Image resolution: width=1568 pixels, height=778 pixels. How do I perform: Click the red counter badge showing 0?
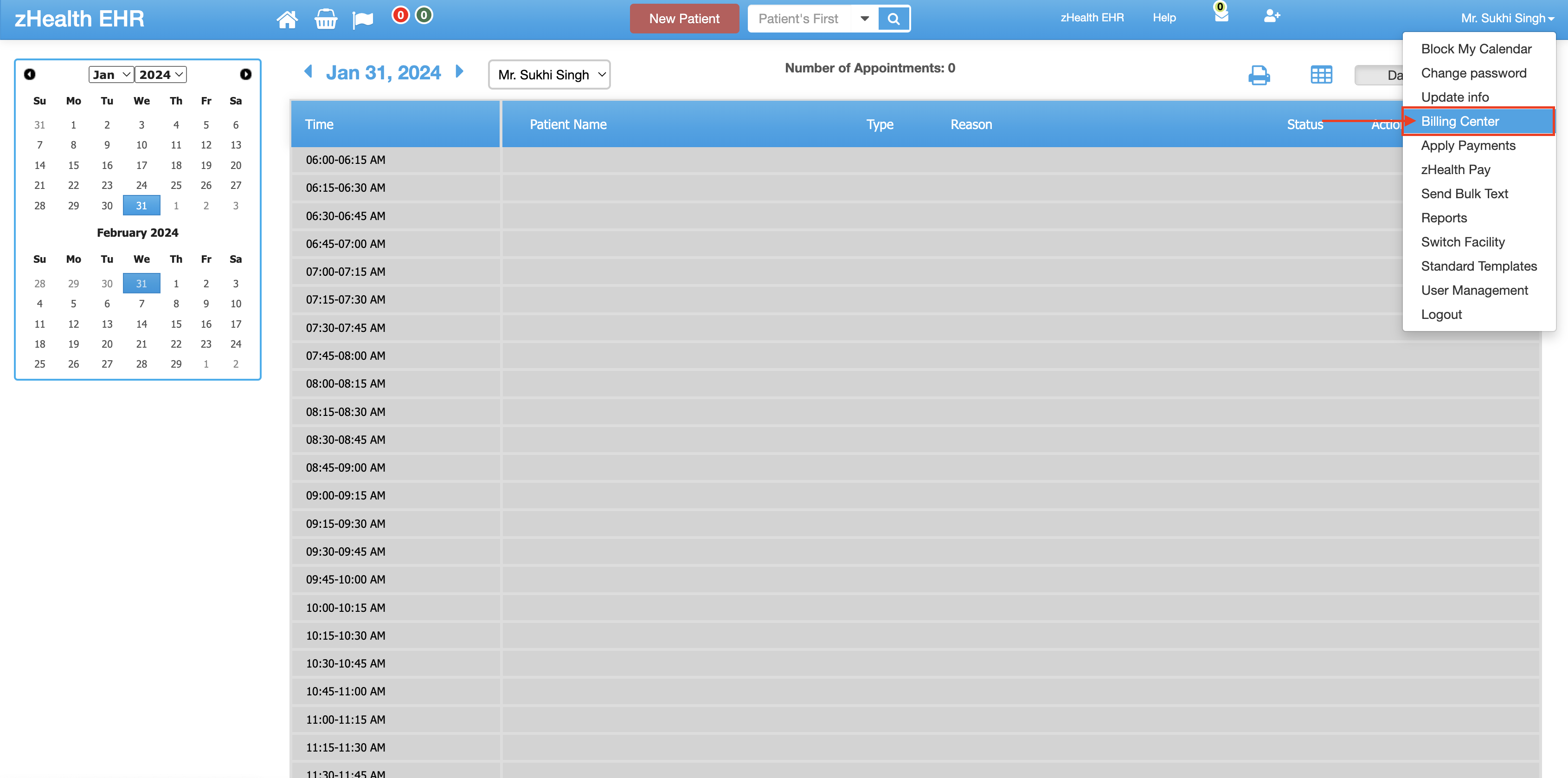400,15
